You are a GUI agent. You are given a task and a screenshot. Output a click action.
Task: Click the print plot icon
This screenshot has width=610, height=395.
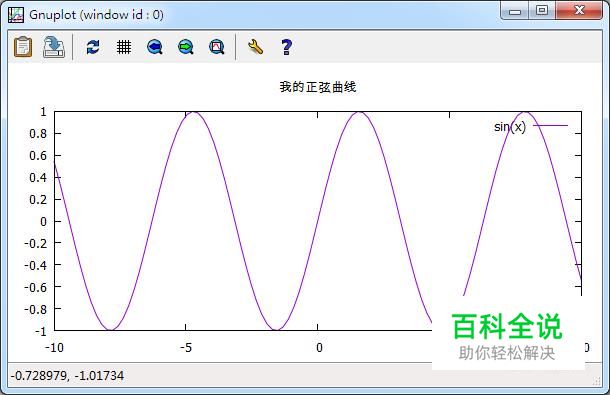[54, 47]
